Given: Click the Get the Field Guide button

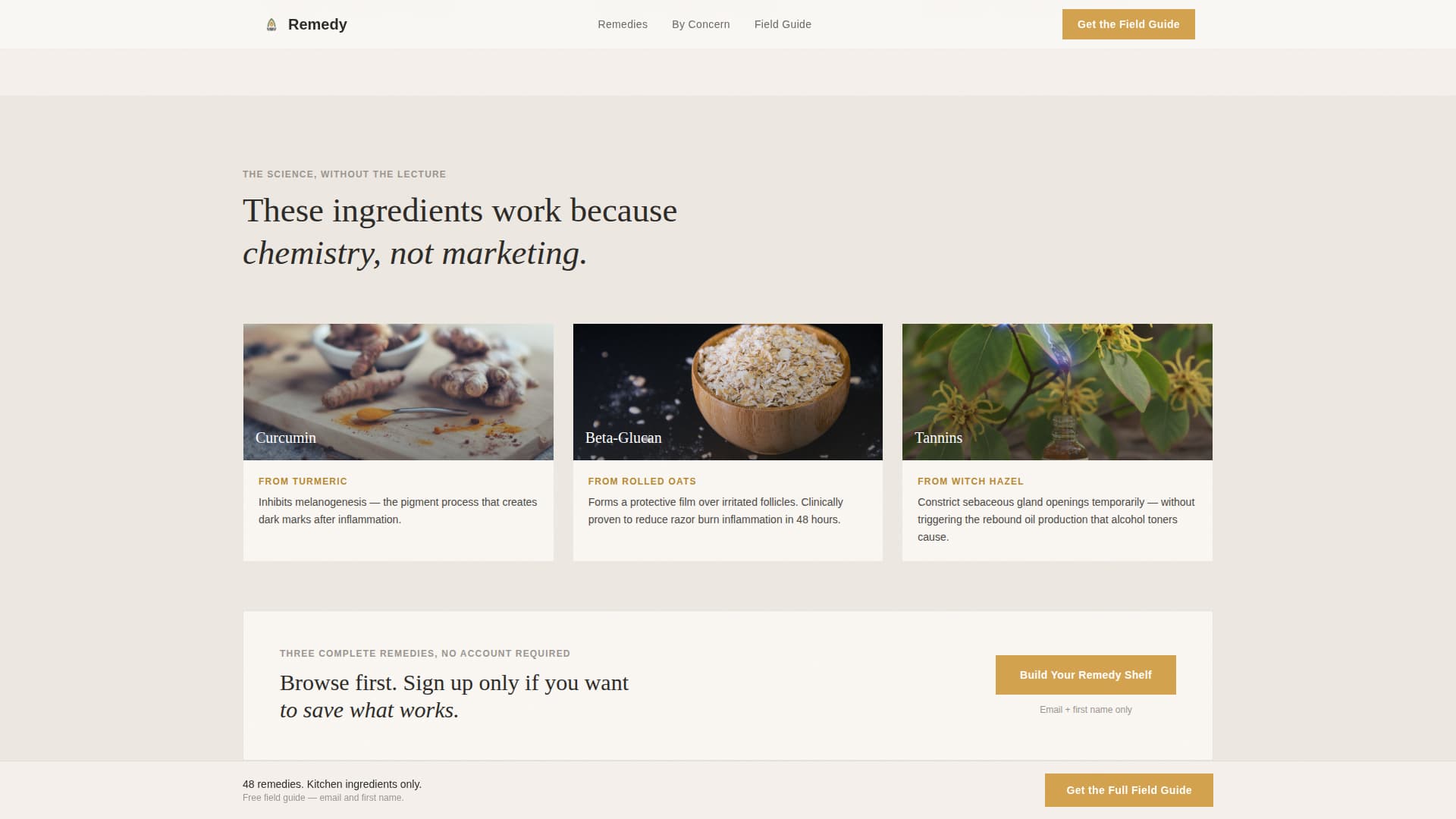Looking at the screenshot, I should pos(1128,24).
